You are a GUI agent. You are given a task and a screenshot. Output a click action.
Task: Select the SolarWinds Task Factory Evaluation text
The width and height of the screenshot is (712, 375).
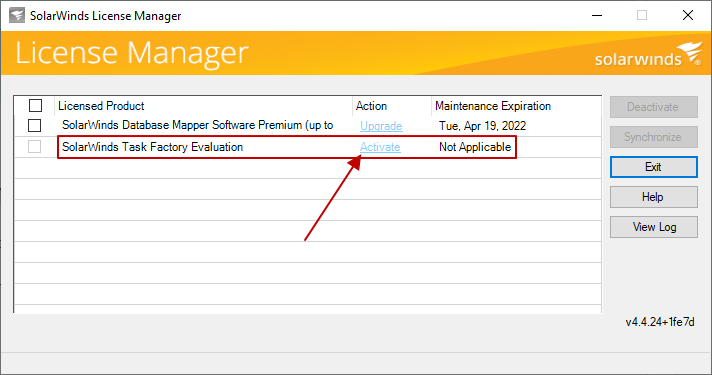(153, 147)
